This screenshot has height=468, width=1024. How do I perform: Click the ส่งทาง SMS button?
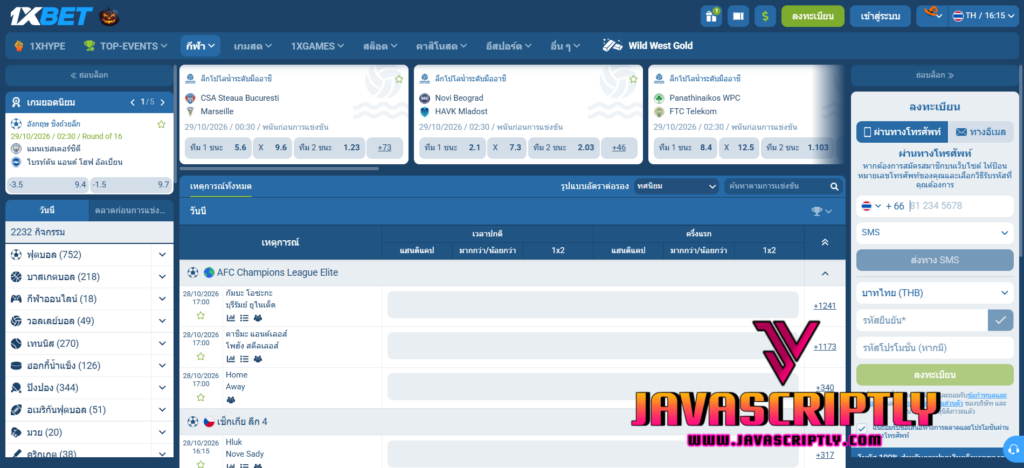pyautogui.click(x=935, y=260)
